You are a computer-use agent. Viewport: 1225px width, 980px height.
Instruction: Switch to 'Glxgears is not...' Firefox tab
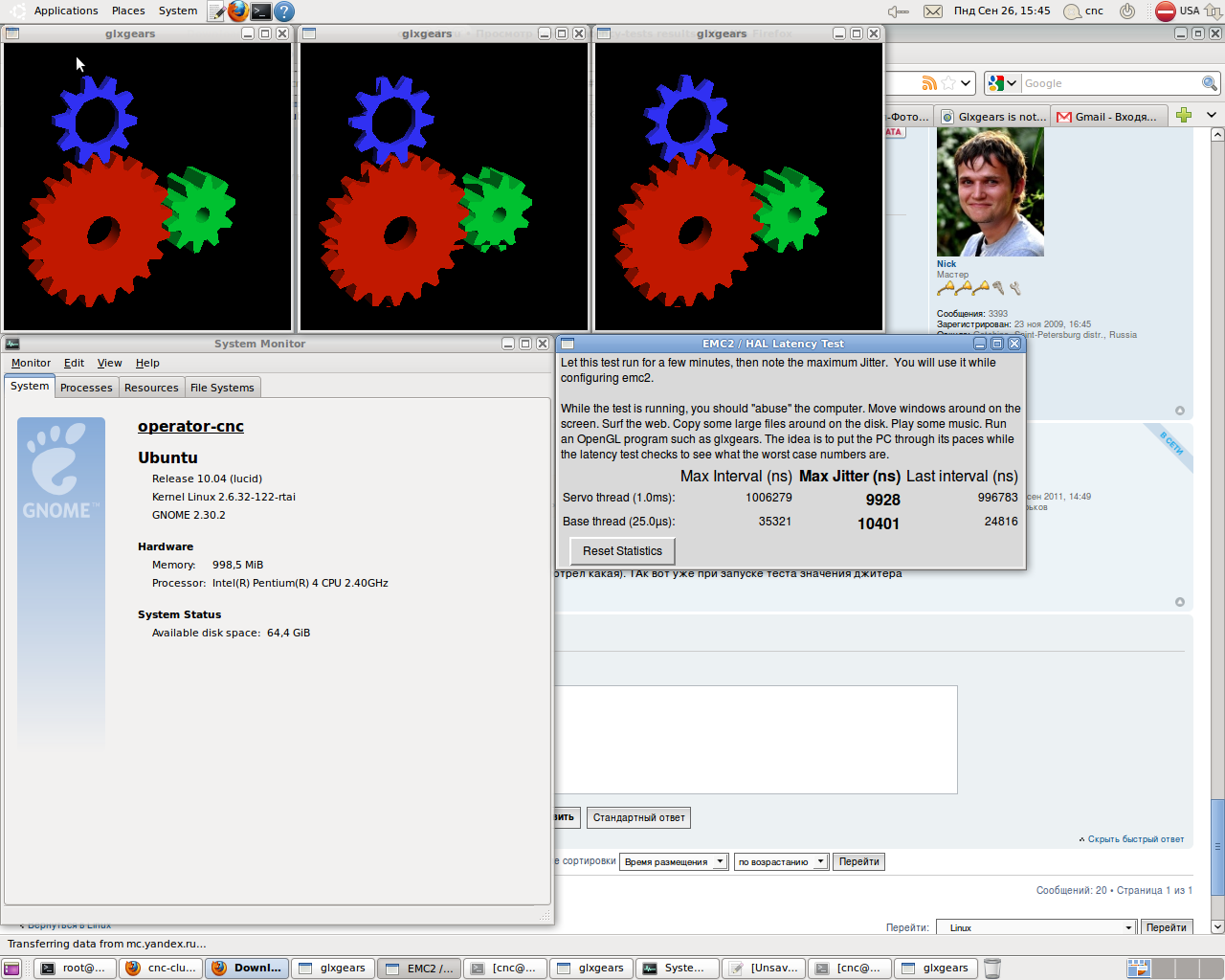992,116
